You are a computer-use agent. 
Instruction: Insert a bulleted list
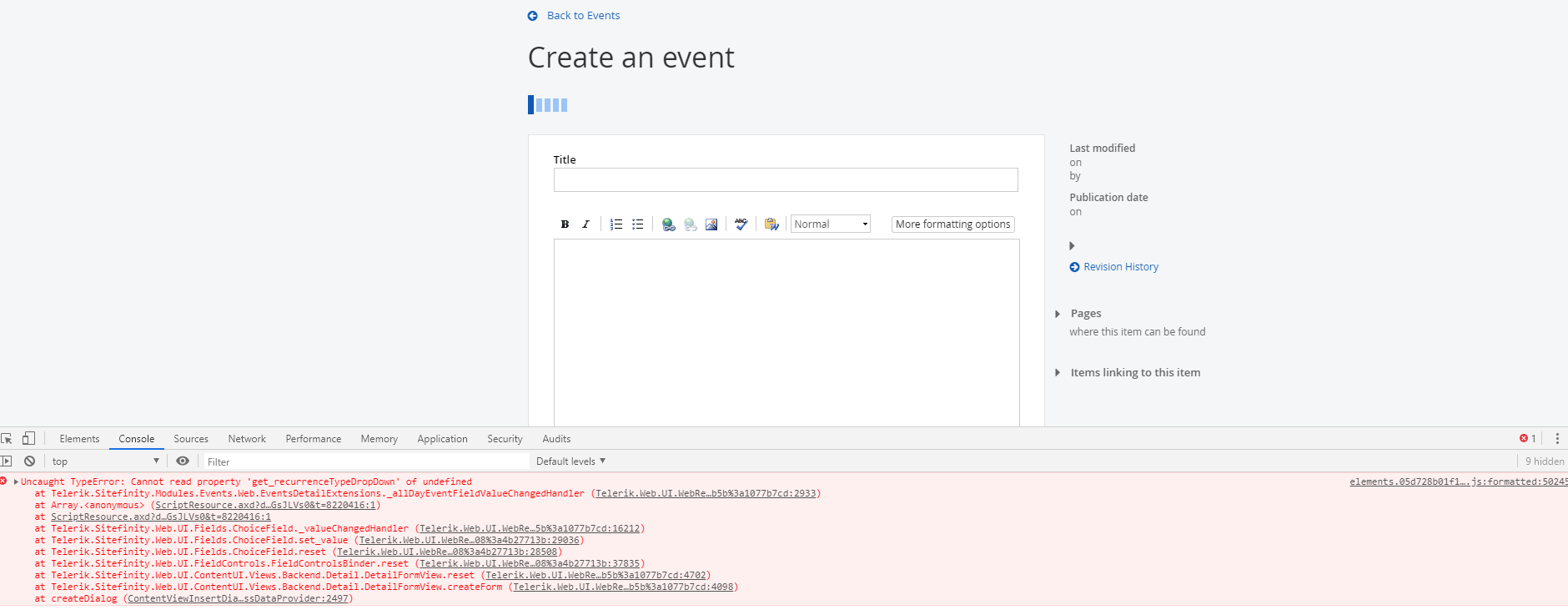(x=638, y=224)
